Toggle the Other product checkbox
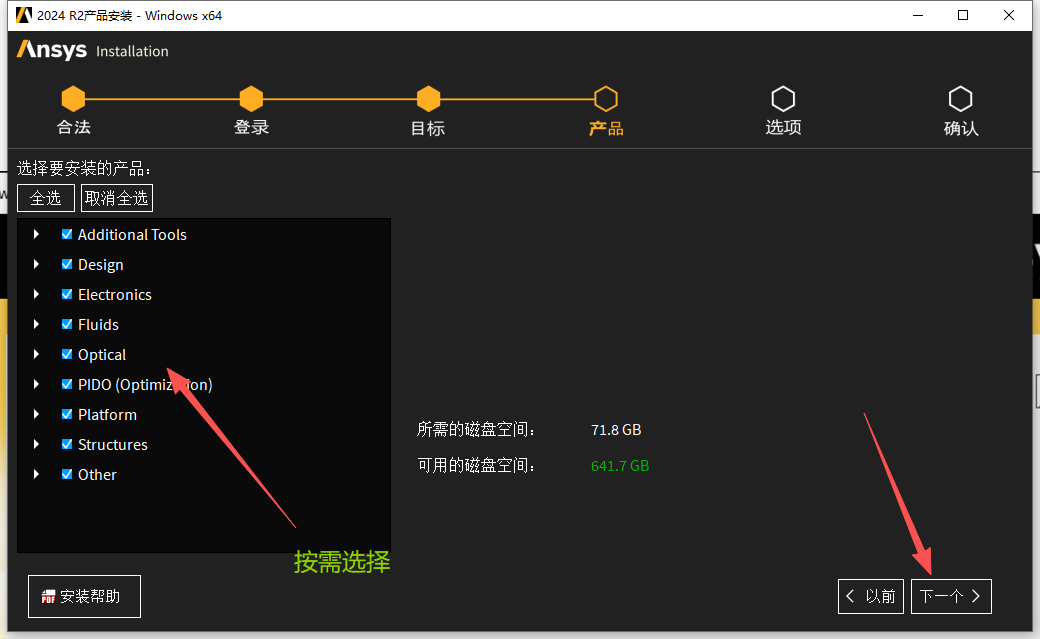This screenshot has height=639, width=1040. click(x=66, y=474)
